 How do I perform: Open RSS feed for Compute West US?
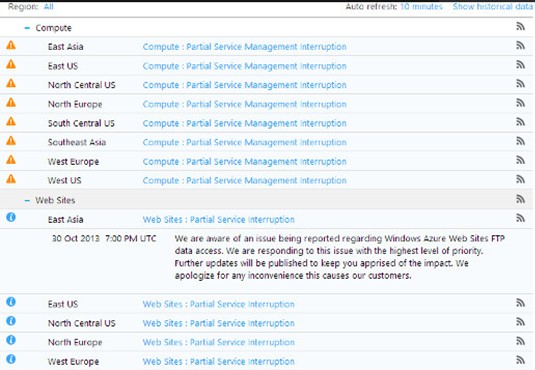pos(520,179)
